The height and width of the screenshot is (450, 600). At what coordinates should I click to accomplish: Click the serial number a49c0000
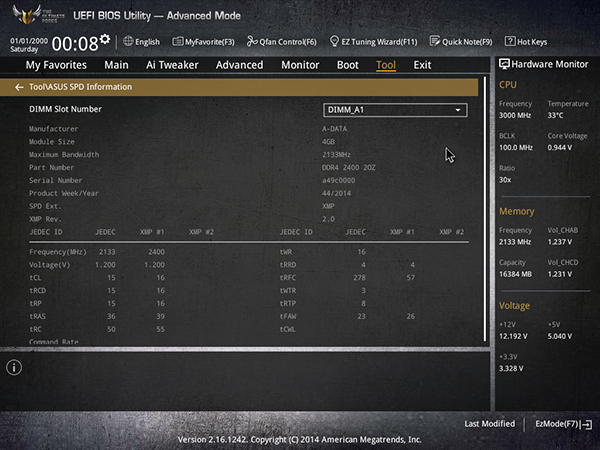pyautogui.click(x=338, y=181)
